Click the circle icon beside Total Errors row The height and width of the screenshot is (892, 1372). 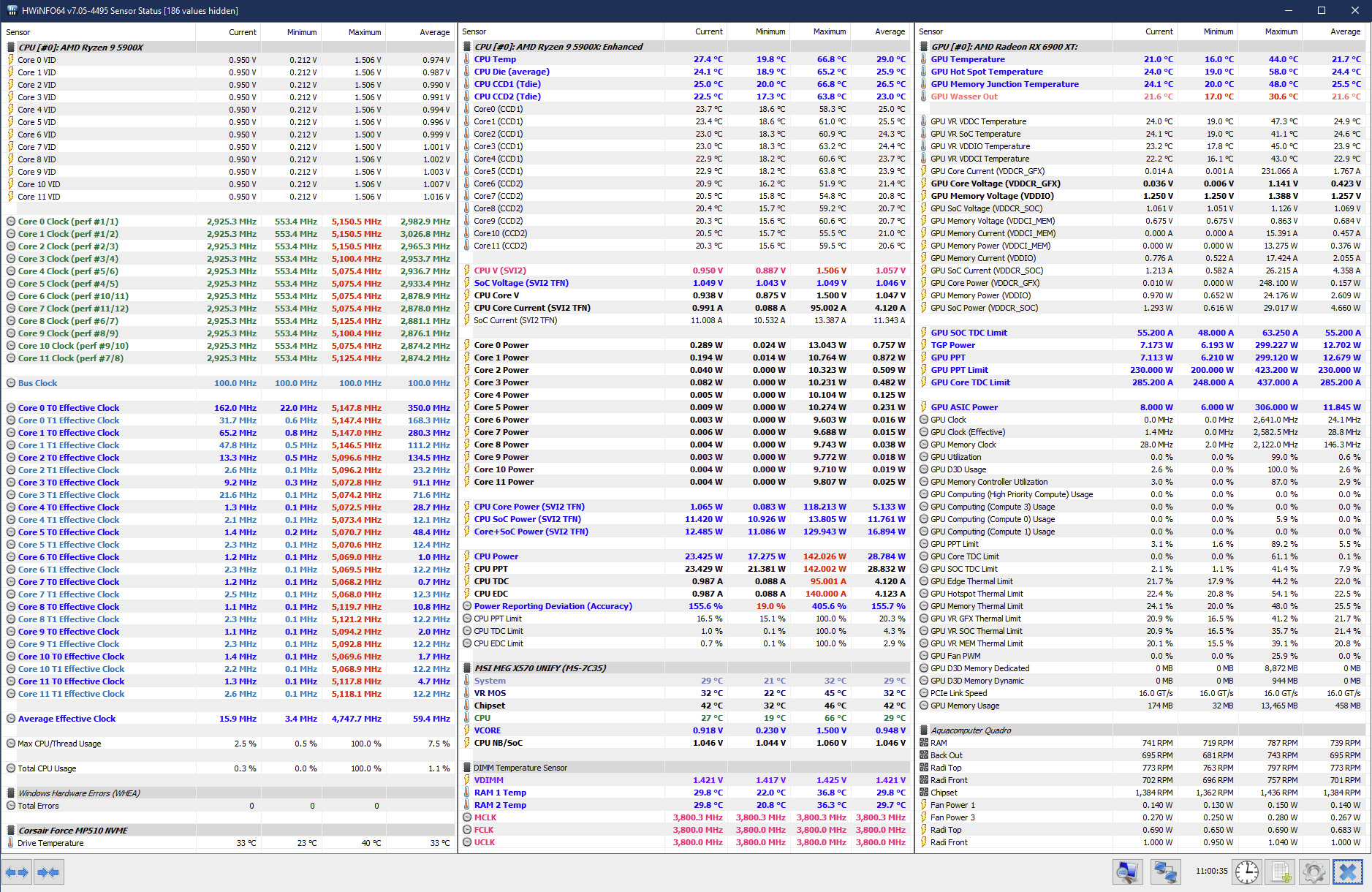point(11,806)
